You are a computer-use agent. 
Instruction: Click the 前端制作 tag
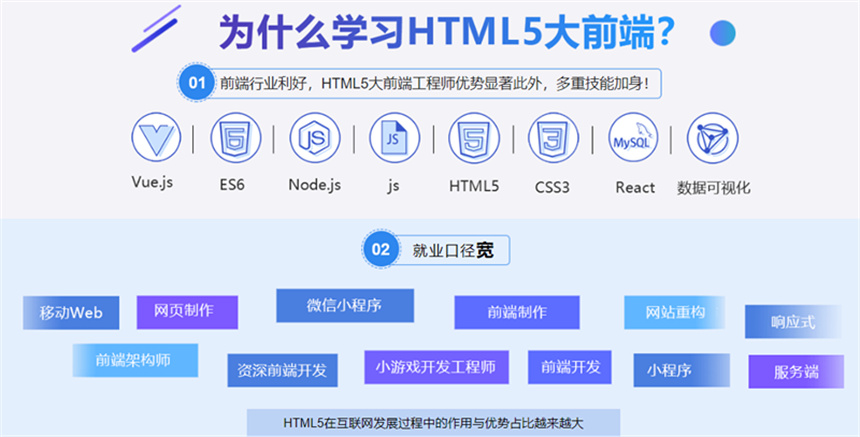[x=517, y=313]
